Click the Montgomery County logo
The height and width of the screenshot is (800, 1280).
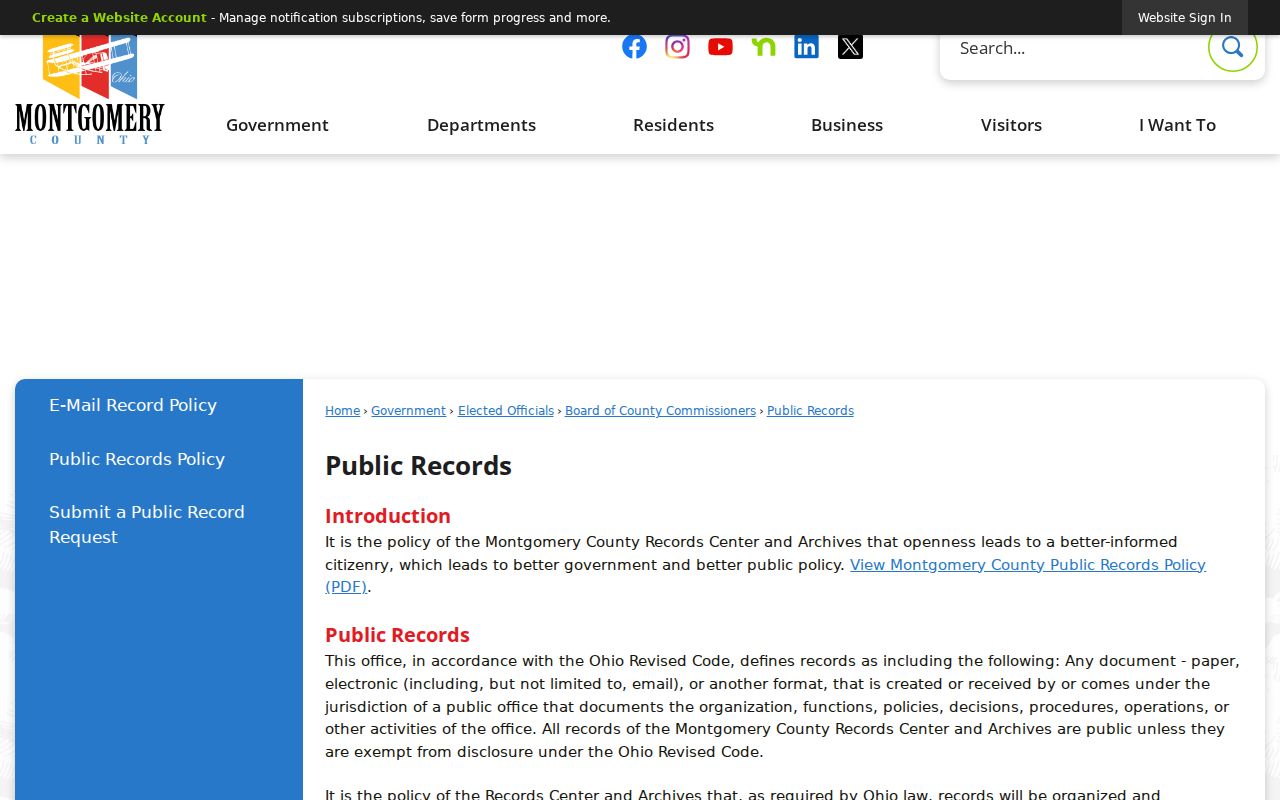[90, 90]
